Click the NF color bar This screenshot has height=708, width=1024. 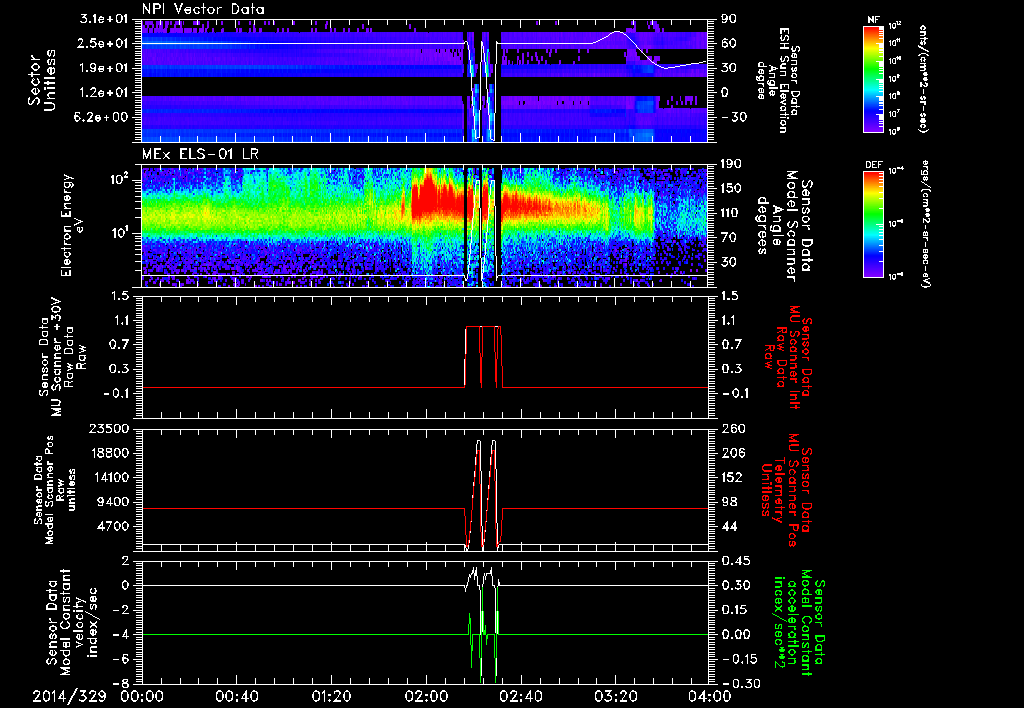[873, 78]
